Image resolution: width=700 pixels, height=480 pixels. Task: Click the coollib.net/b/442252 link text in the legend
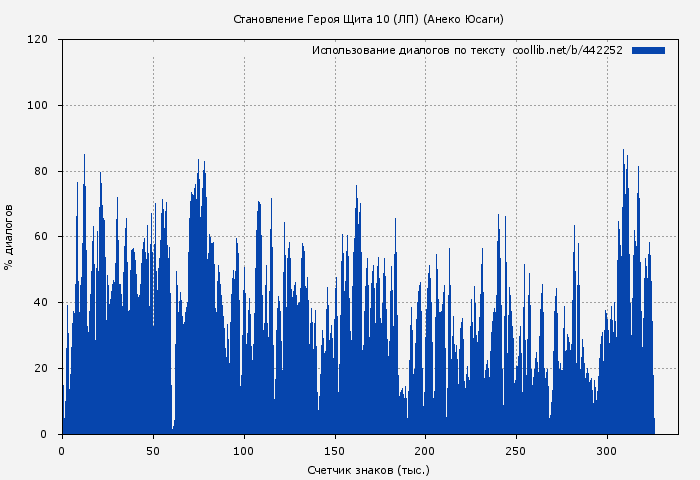(567, 50)
